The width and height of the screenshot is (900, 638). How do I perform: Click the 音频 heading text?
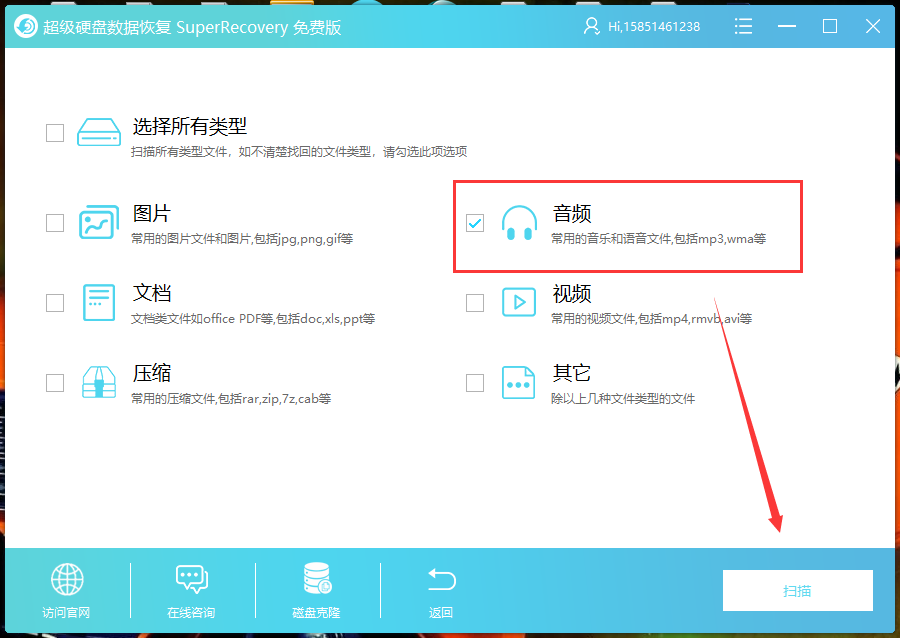(572, 213)
